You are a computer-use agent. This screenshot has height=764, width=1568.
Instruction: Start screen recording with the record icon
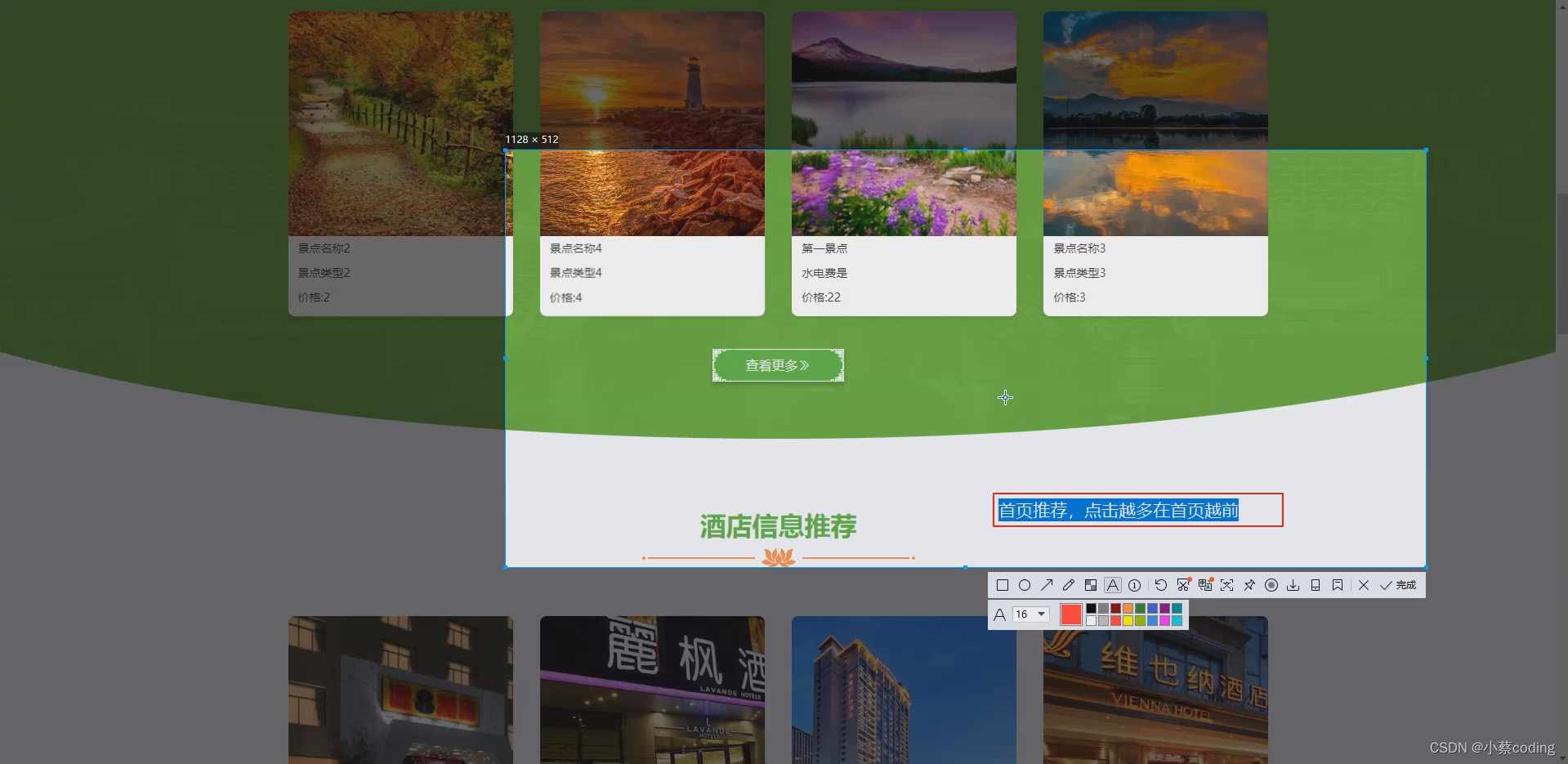pyautogui.click(x=1271, y=585)
